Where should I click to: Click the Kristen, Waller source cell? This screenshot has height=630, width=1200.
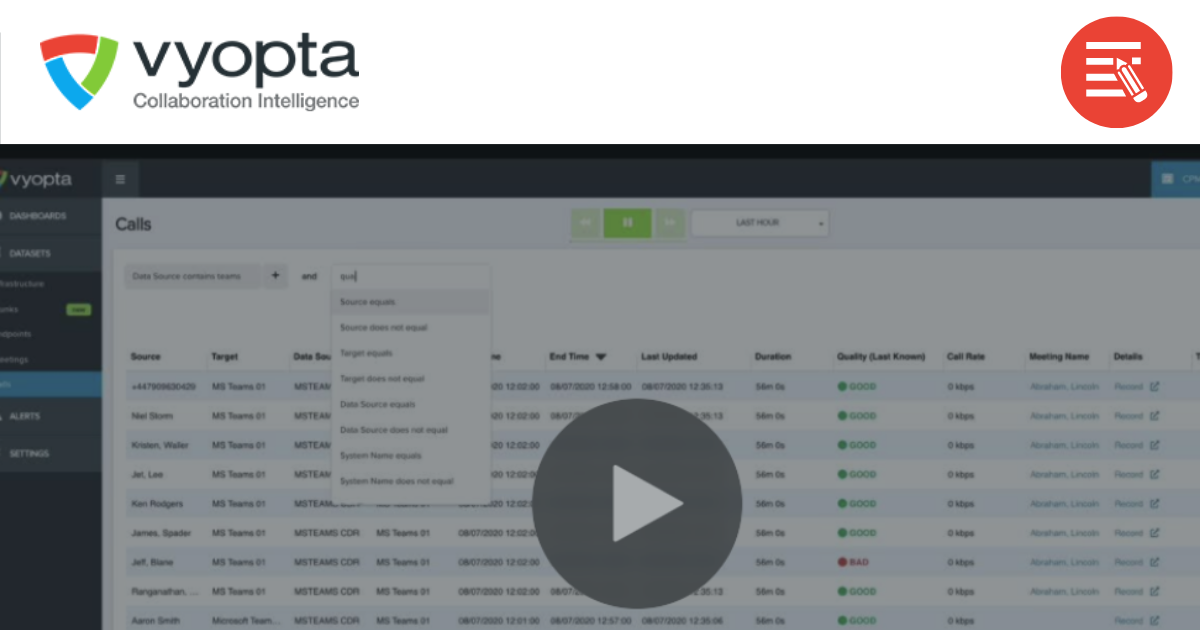click(x=158, y=445)
